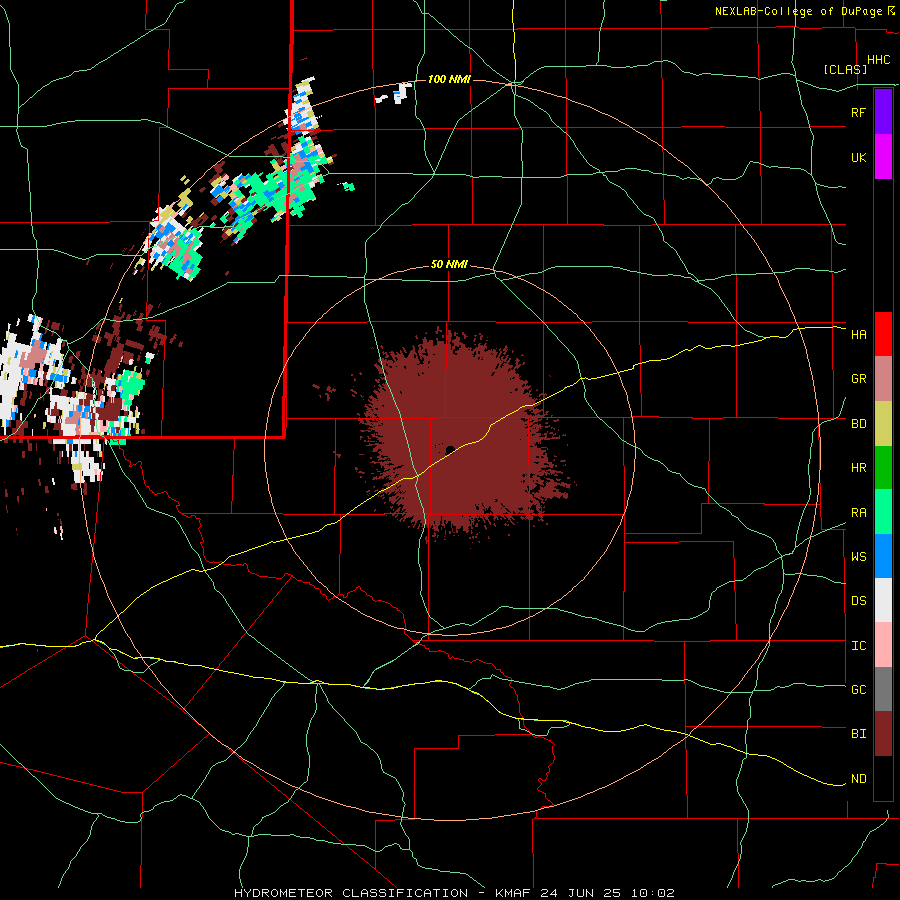Click the black radar site dot
The image size is (900, 900).
click(x=450, y=450)
